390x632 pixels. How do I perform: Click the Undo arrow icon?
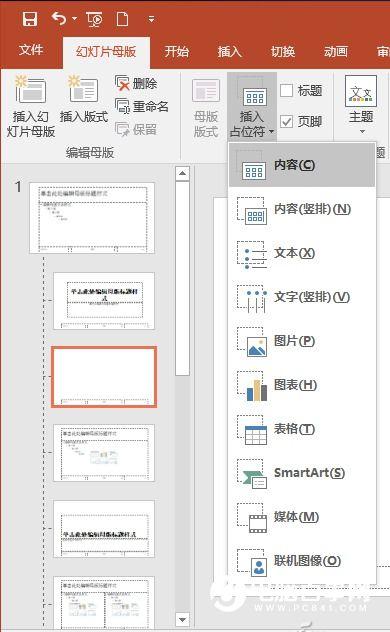(59, 19)
